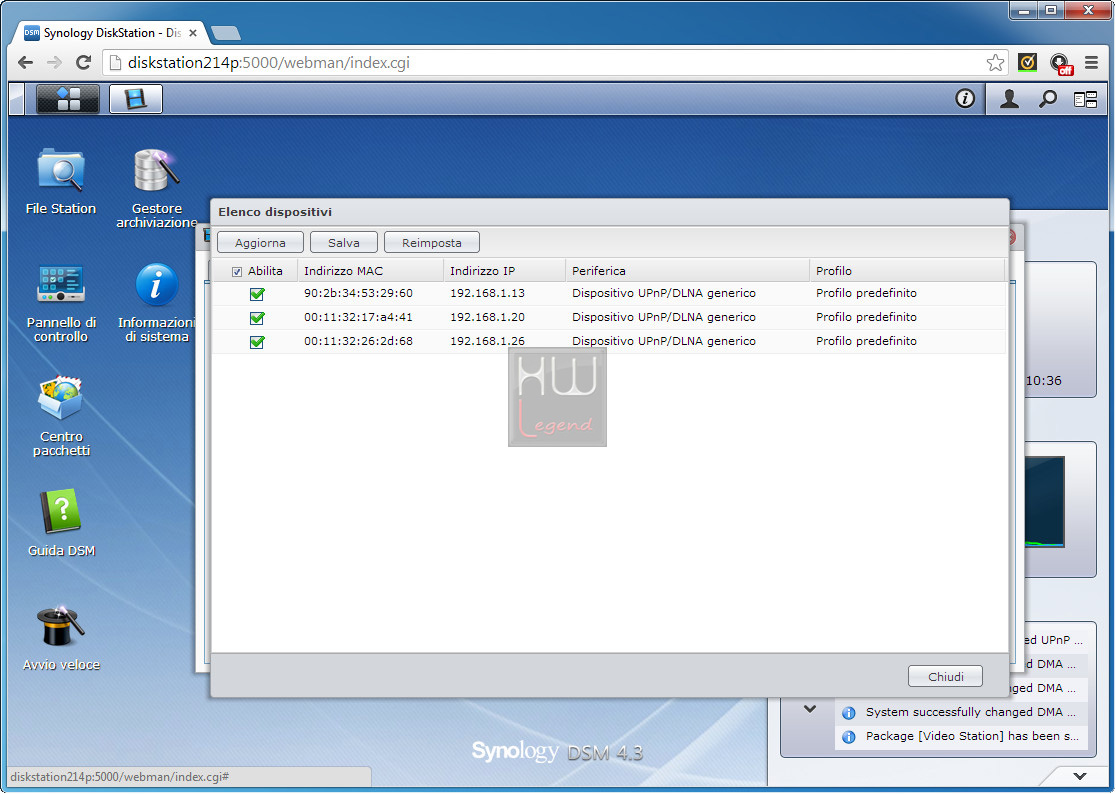
Task: Open the Chrome menu hamburger icon
Action: click(1091, 63)
